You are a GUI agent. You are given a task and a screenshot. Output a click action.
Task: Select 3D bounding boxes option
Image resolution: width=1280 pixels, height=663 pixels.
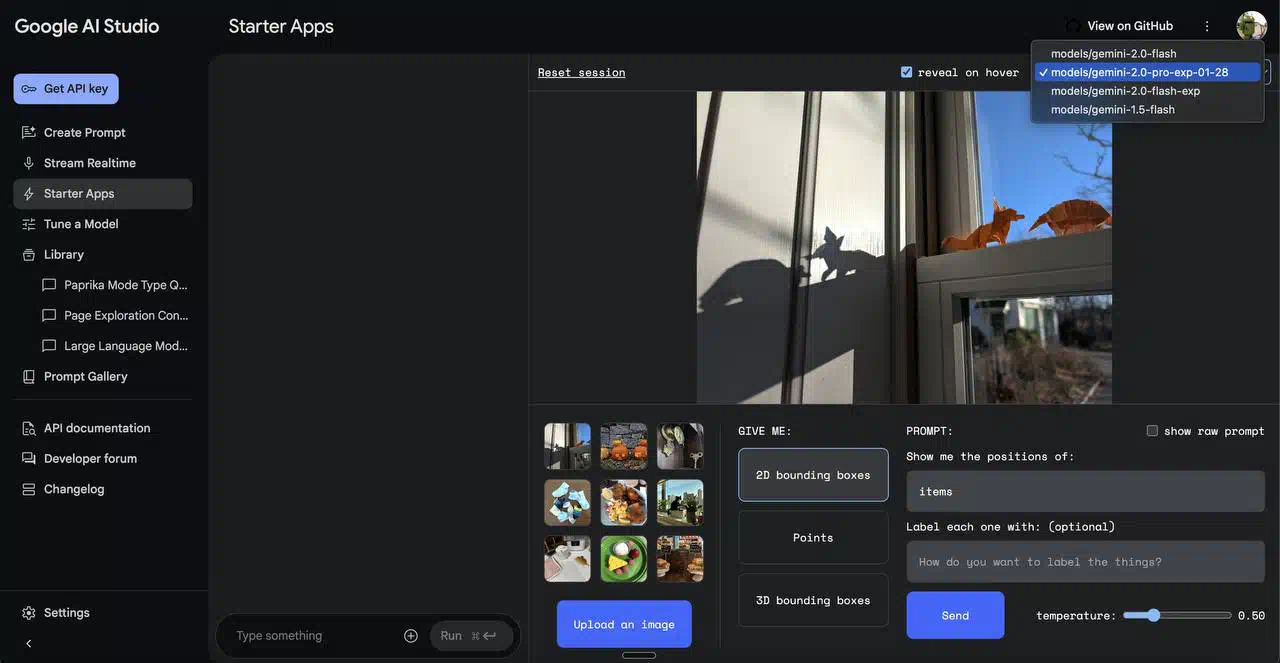tap(813, 600)
